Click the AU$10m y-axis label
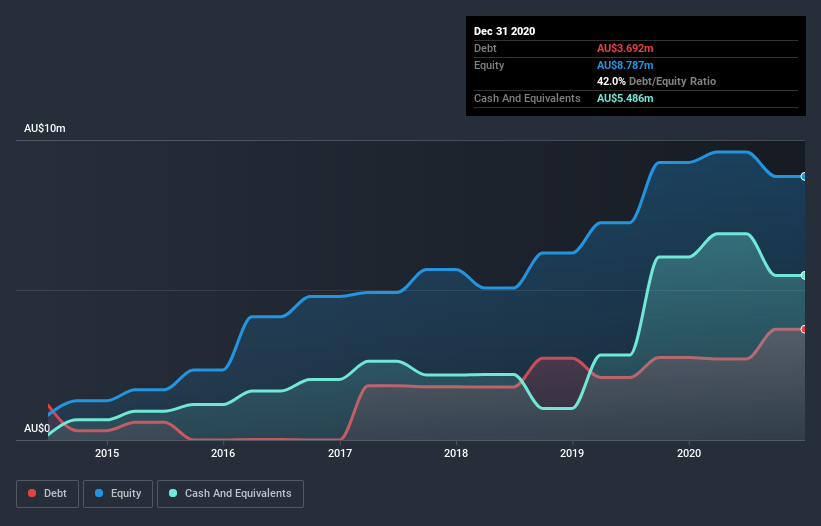821x526 pixels. point(45,128)
